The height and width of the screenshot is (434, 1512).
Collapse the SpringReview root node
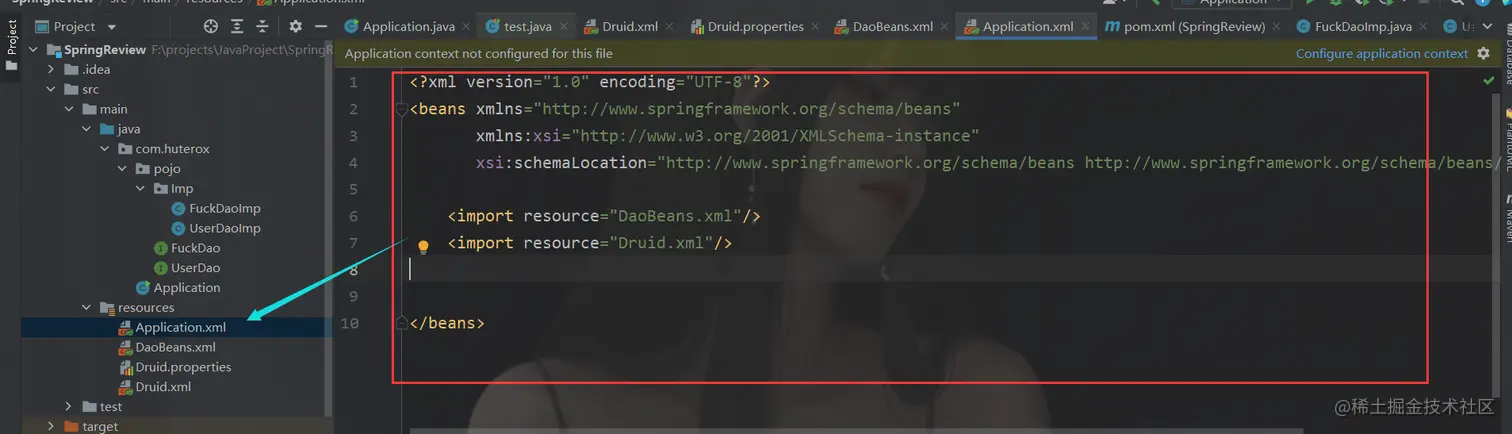(x=33, y=49)
